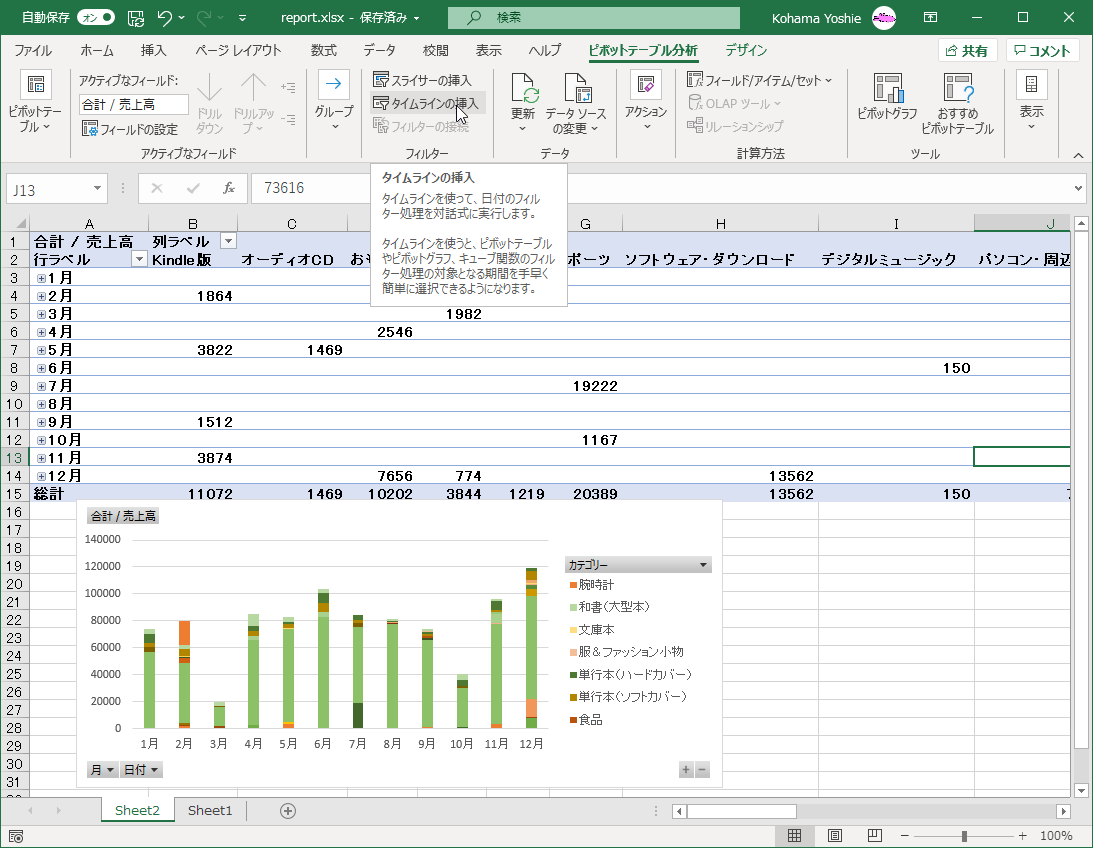Open the row labels (行ラベル) filter dropdown
Screen dimensions: 1093x848
(139, 259)
